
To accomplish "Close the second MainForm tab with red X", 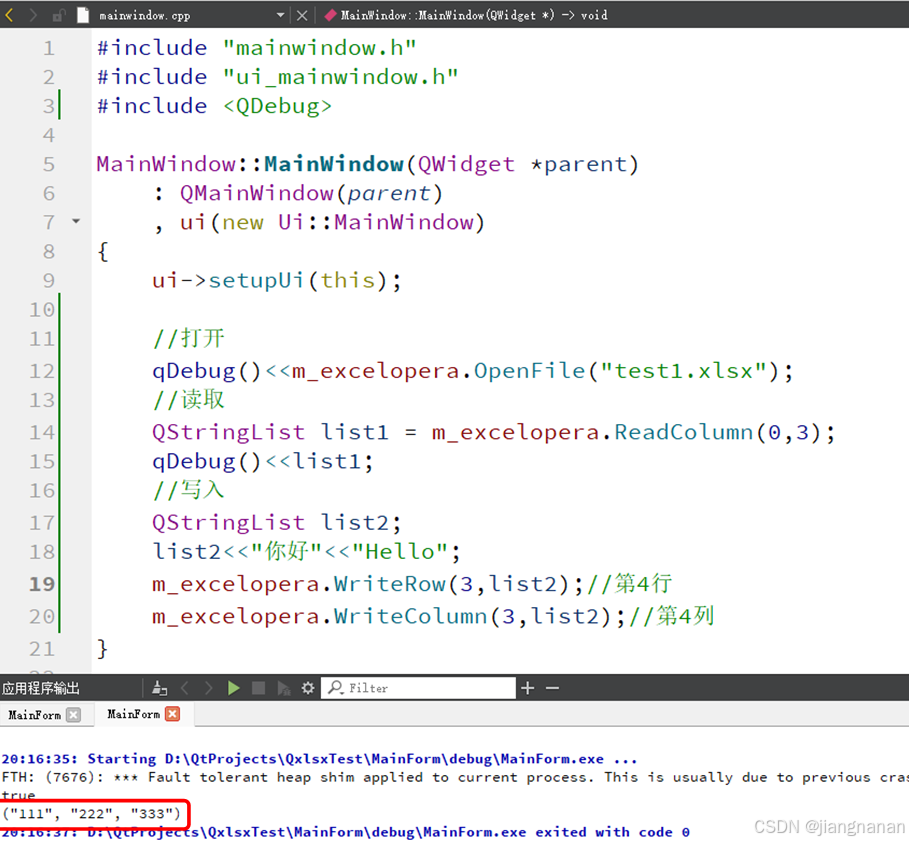I will click(173, 714).
